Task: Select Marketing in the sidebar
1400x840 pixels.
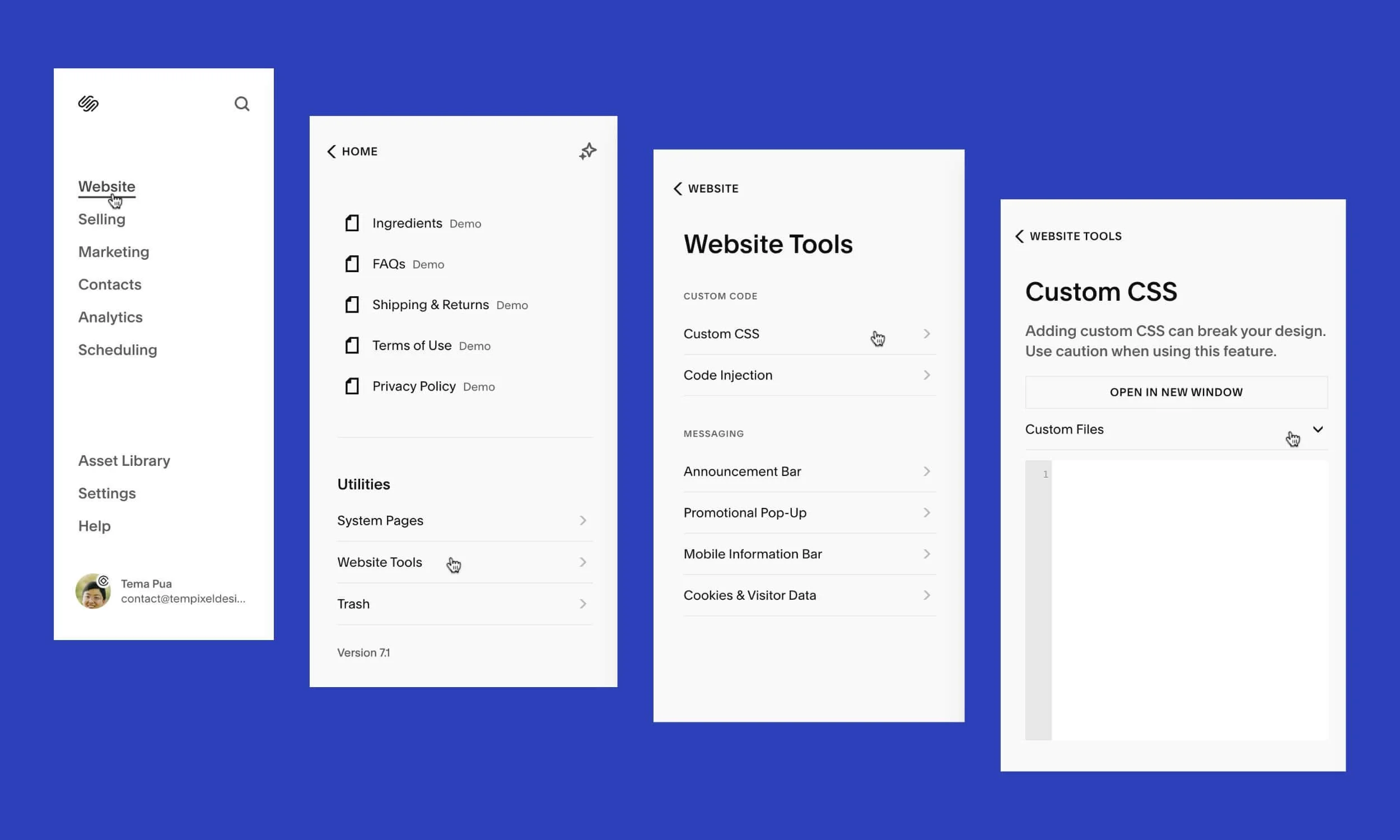Action: pyautogui.click(x=113, y=252)
